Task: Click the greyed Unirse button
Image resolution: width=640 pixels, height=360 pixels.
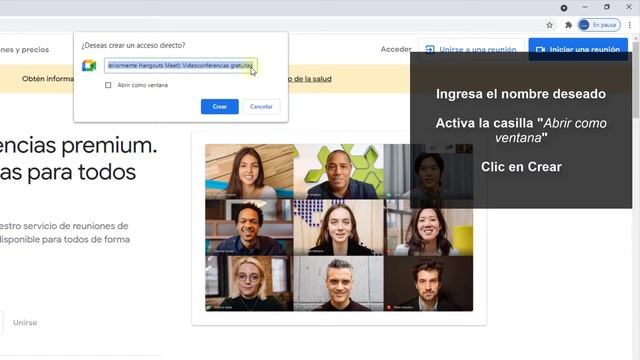Action: coord(25,322)
